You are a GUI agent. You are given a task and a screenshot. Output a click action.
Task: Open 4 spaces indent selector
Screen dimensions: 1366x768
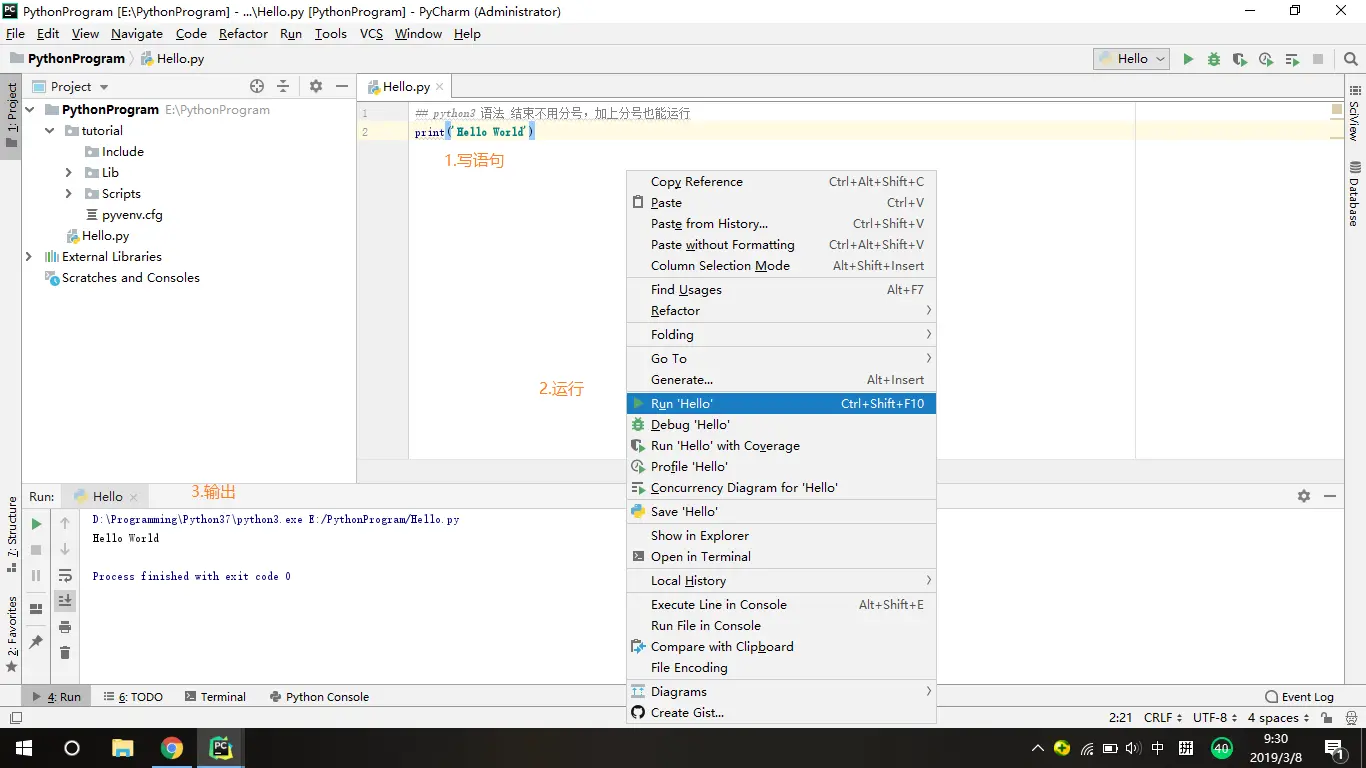point(1278,718)
